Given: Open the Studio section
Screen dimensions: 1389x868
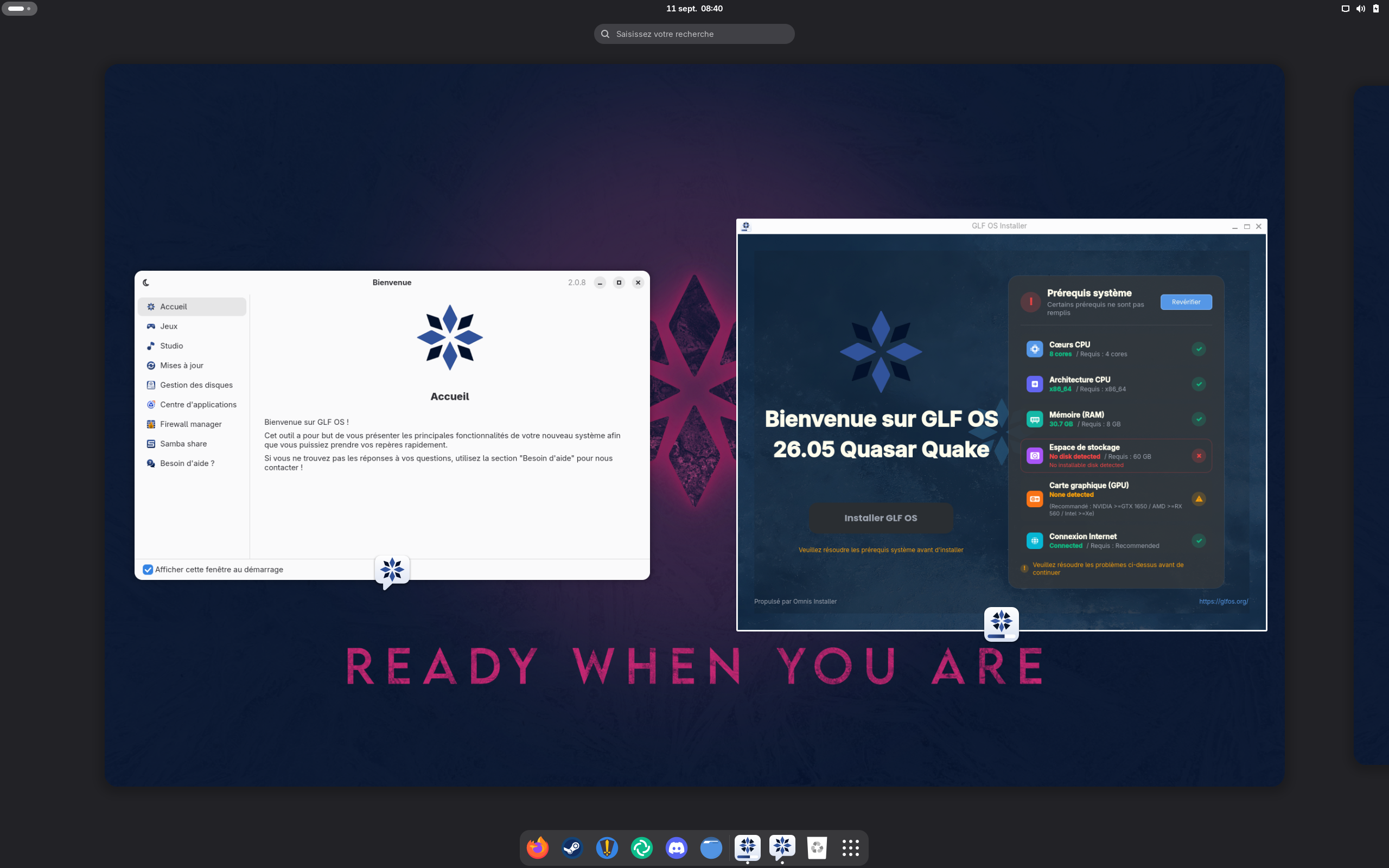Looking at the screenshot, I should (192, 346).
